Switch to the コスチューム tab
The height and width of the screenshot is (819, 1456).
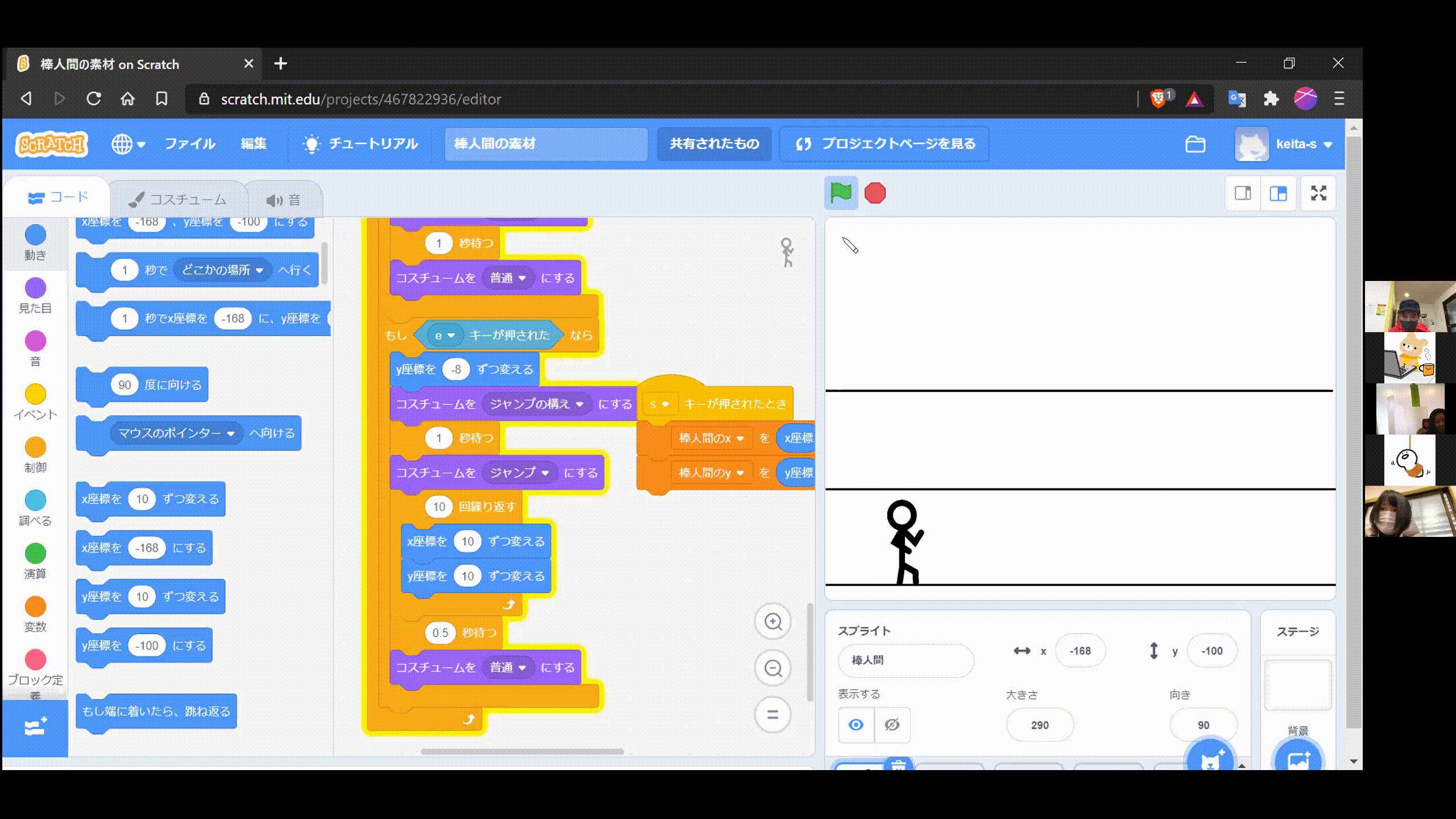[177, 198]
